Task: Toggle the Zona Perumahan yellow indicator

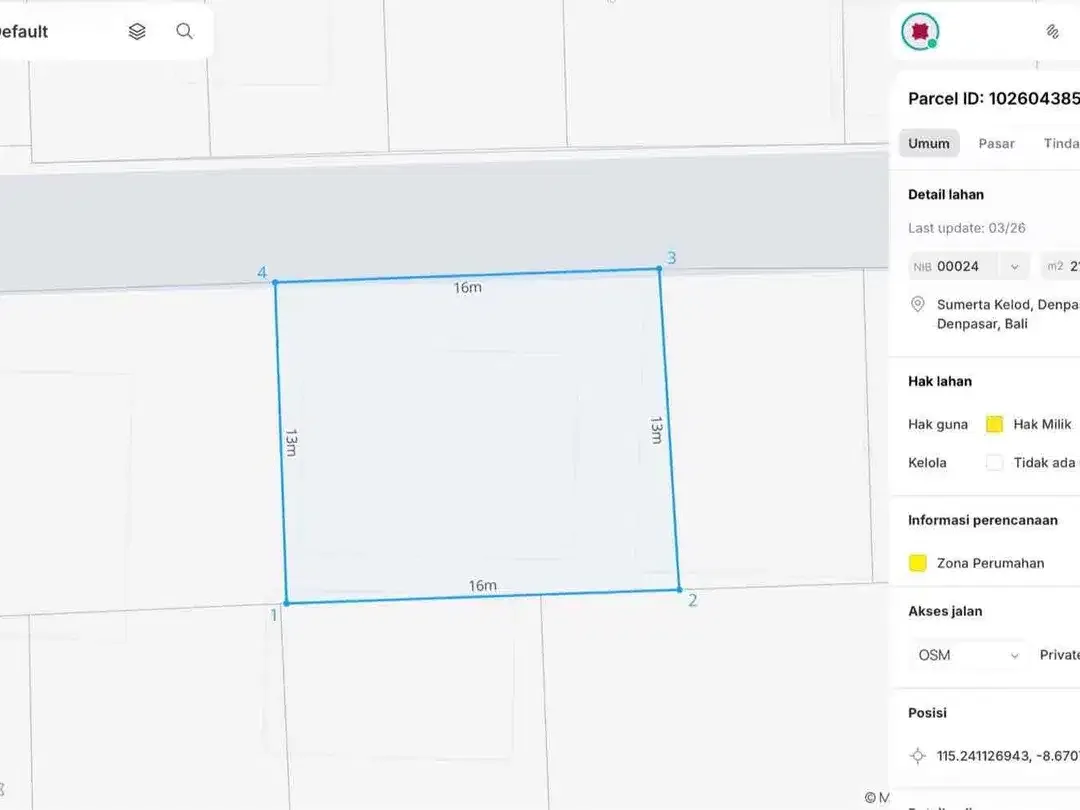Action: click(917, 563)
